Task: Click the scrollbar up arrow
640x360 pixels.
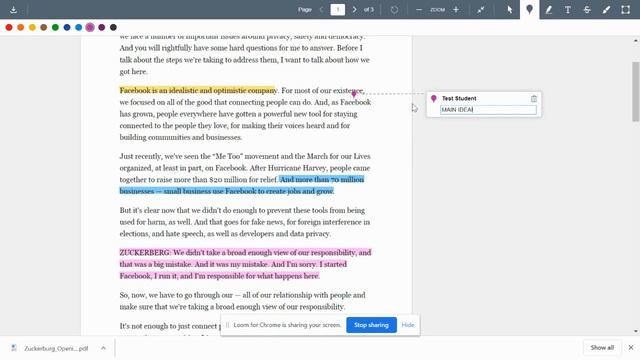Action: coord(636,41)
